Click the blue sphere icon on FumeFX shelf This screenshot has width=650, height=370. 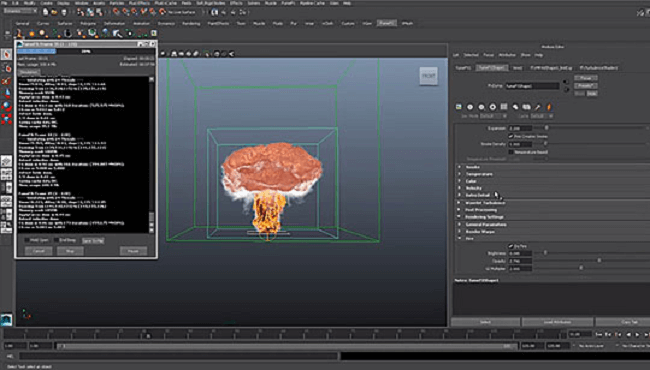click(x=105, y=33)
